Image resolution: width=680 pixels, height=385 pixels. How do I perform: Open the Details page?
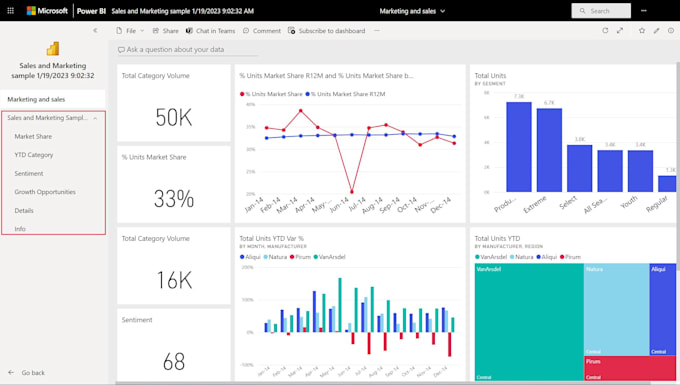[24, 211]
